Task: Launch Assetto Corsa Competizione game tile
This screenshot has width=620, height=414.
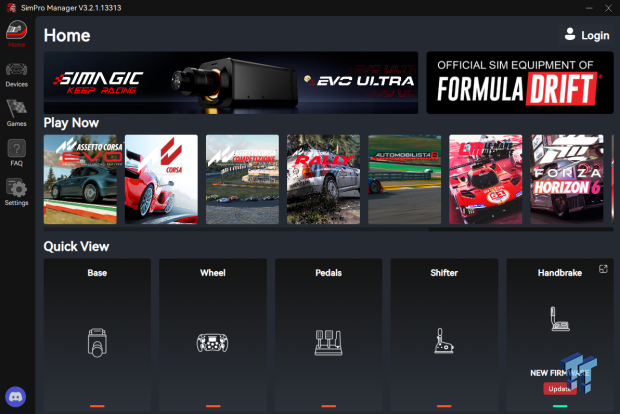Action: tap(242, 180)
